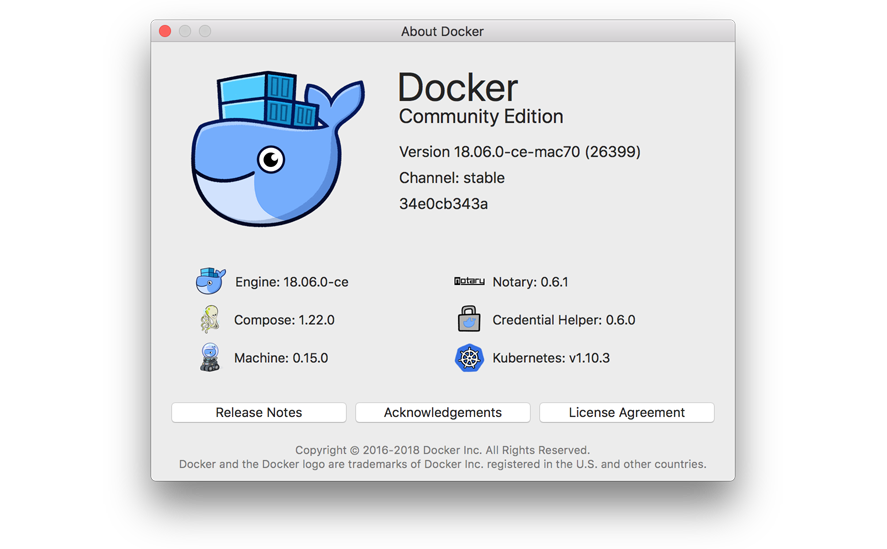
Task: Click the Kubernetes wheel icon
Action: [469, 358]
